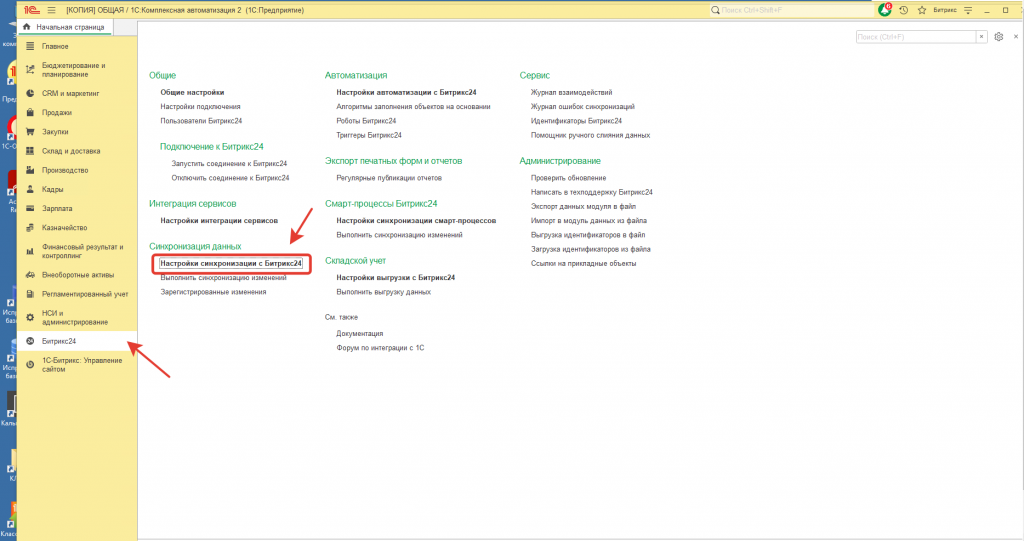Click Импорт в модуль данных из файла
Viewport: 1024px width, 541px height.
(589, 221)
